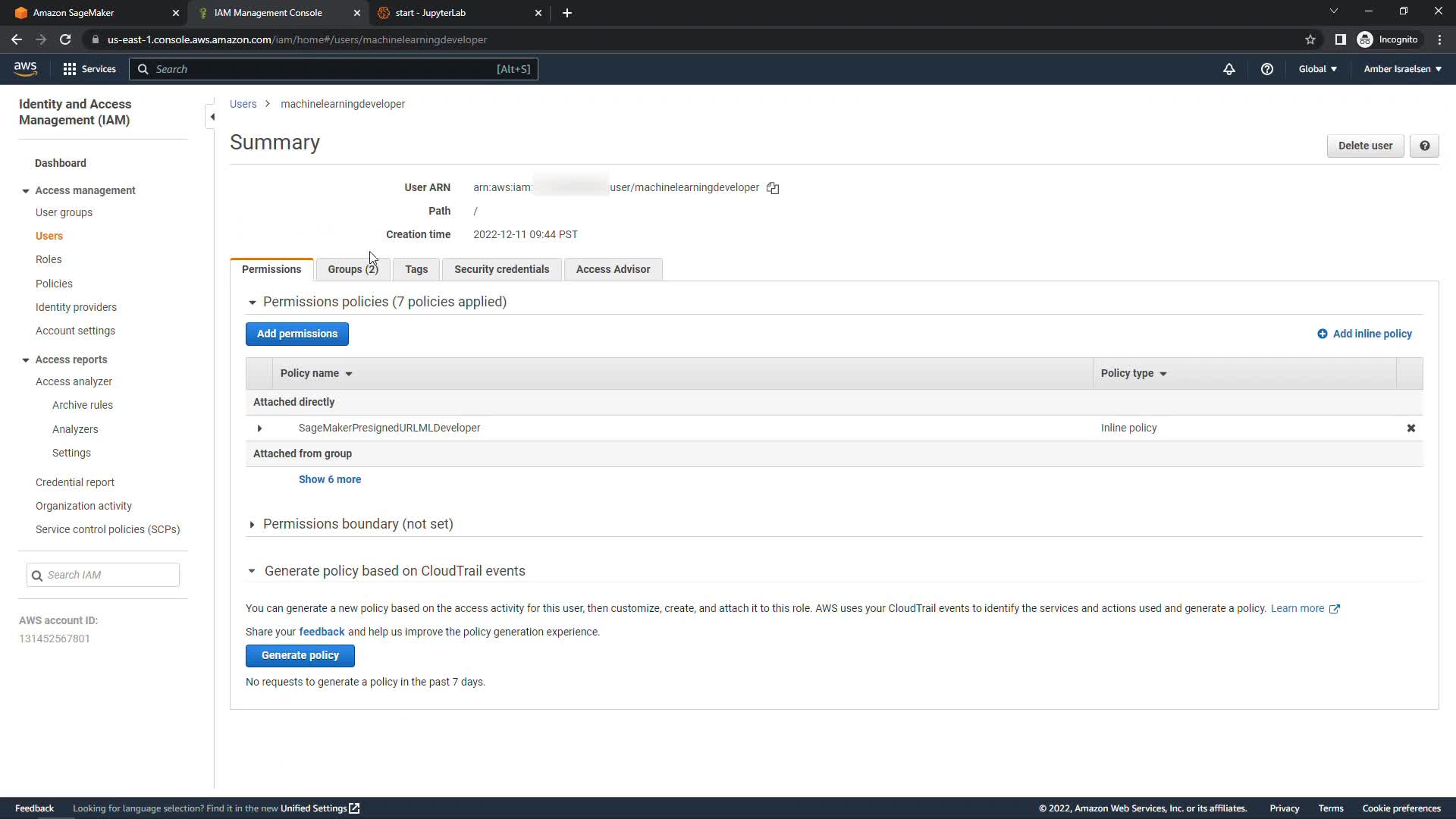Click the Services grid icon
This screenshot has height=819, width=1456.
[x=70, y=69]
